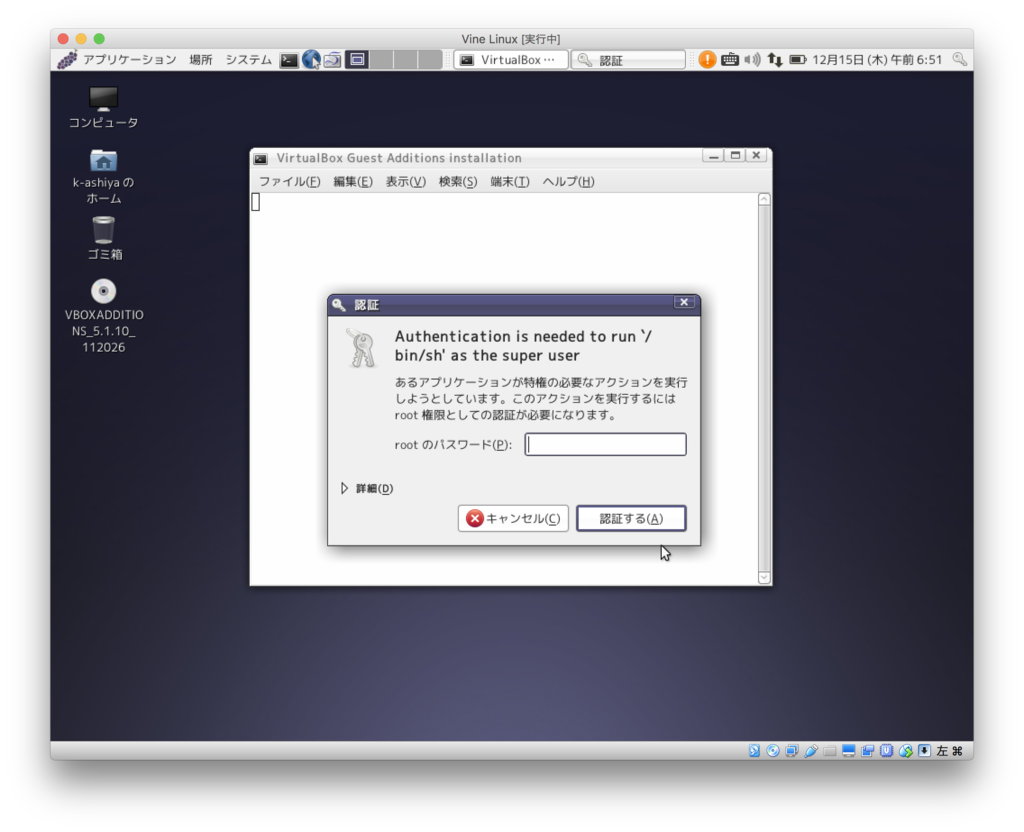Viewport: 1024px width, 832px height.
Task: Click the orange update alert icon
Action: [707, 60]
